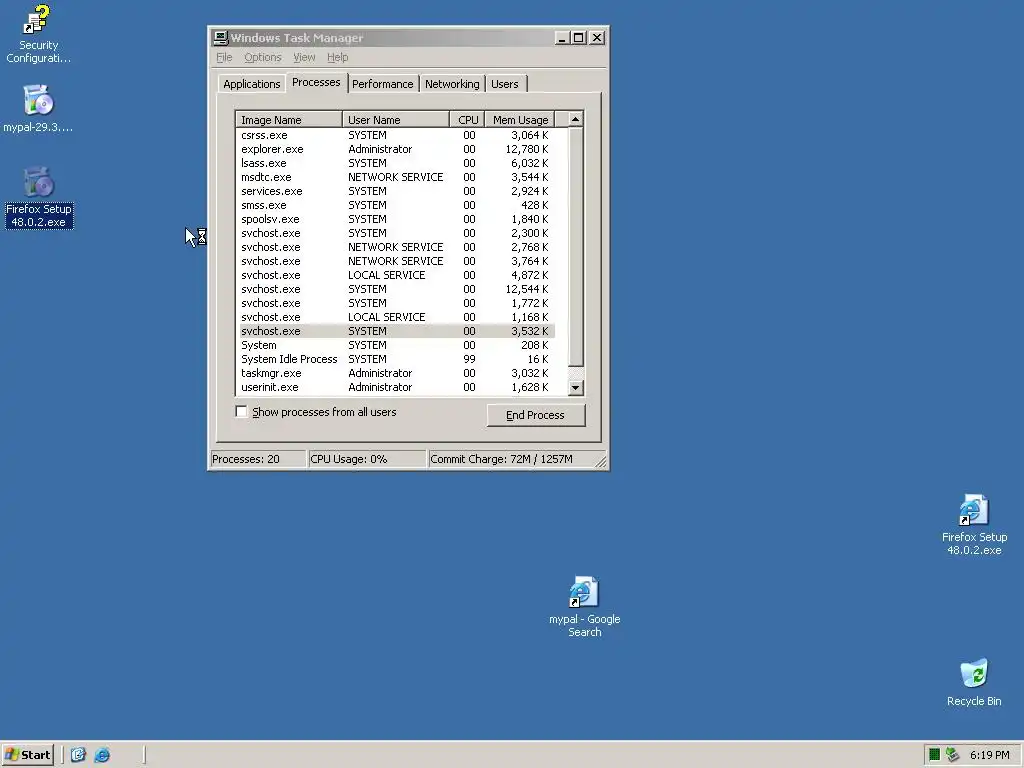Click the Task Manager resize grip corner
The image size is (1024, 768).
(x=601, y=462)
